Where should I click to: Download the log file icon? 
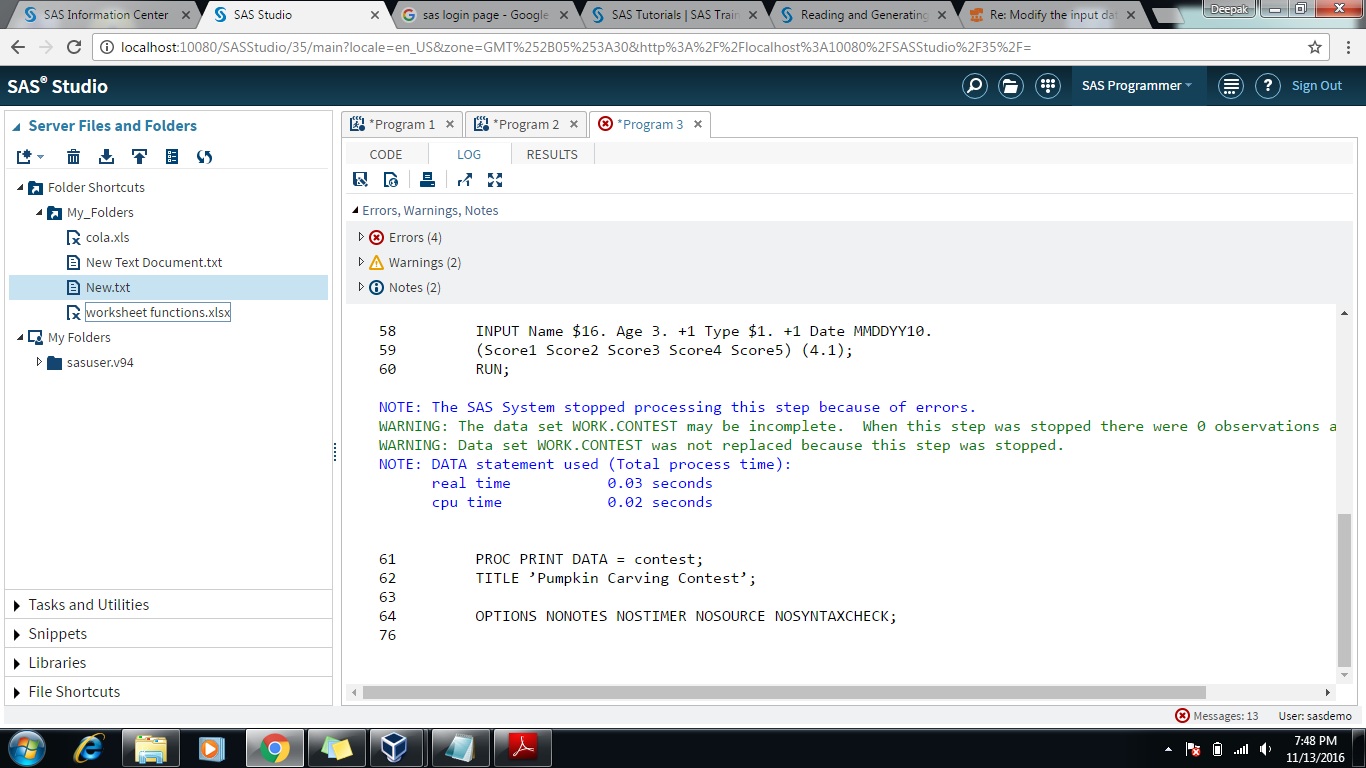point(390,179)
